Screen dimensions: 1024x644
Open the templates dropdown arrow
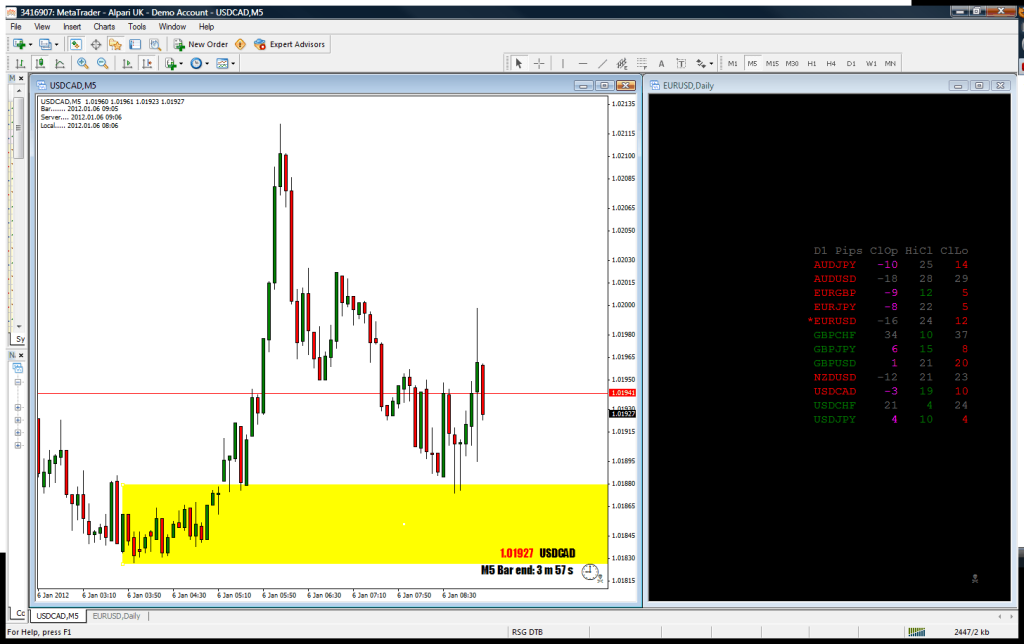tap(233, 63)
